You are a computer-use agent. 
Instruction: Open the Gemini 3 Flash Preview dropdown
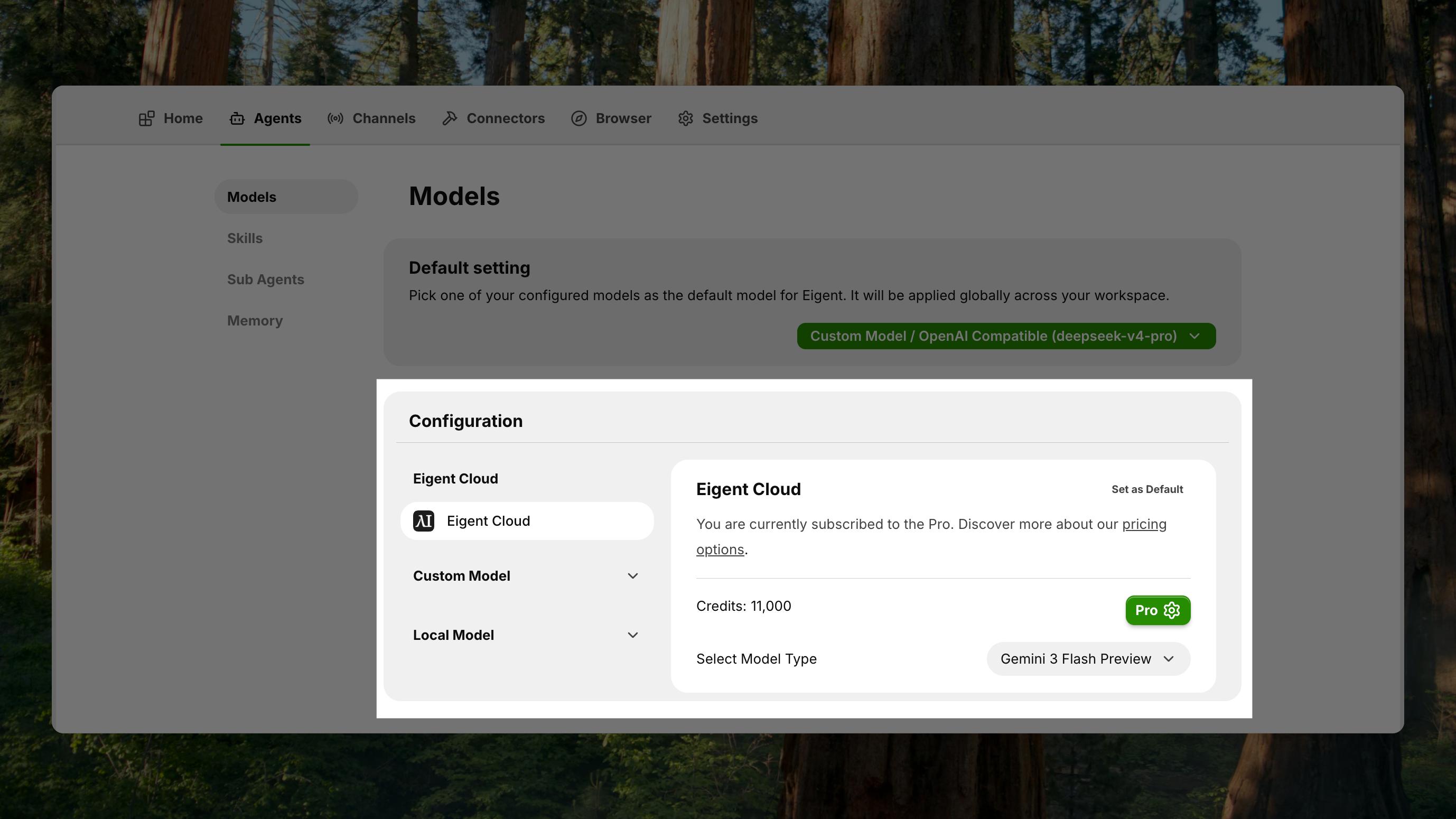click(x=1089, y=659)
